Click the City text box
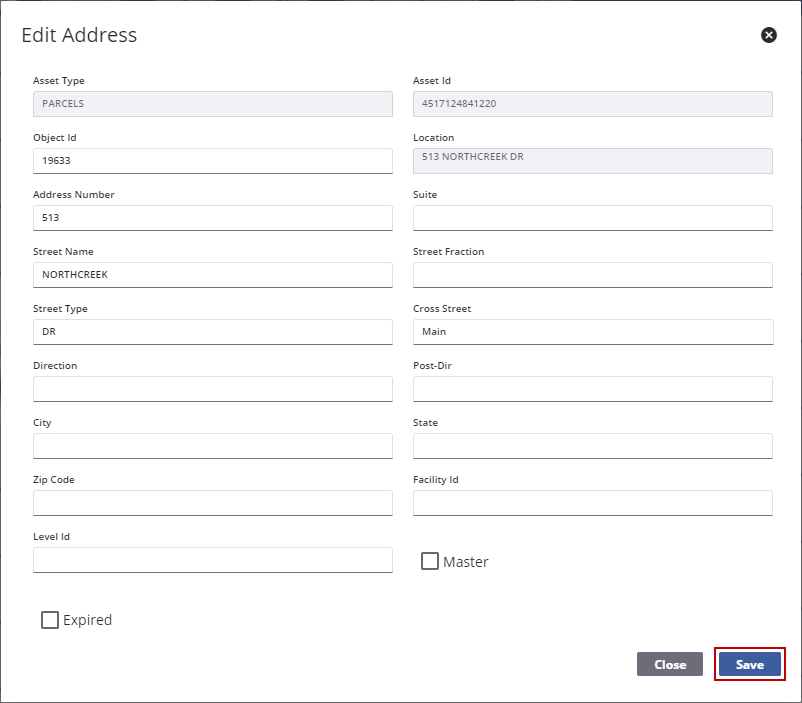Screen dimensions: 802x703 [x=213, y=446]
